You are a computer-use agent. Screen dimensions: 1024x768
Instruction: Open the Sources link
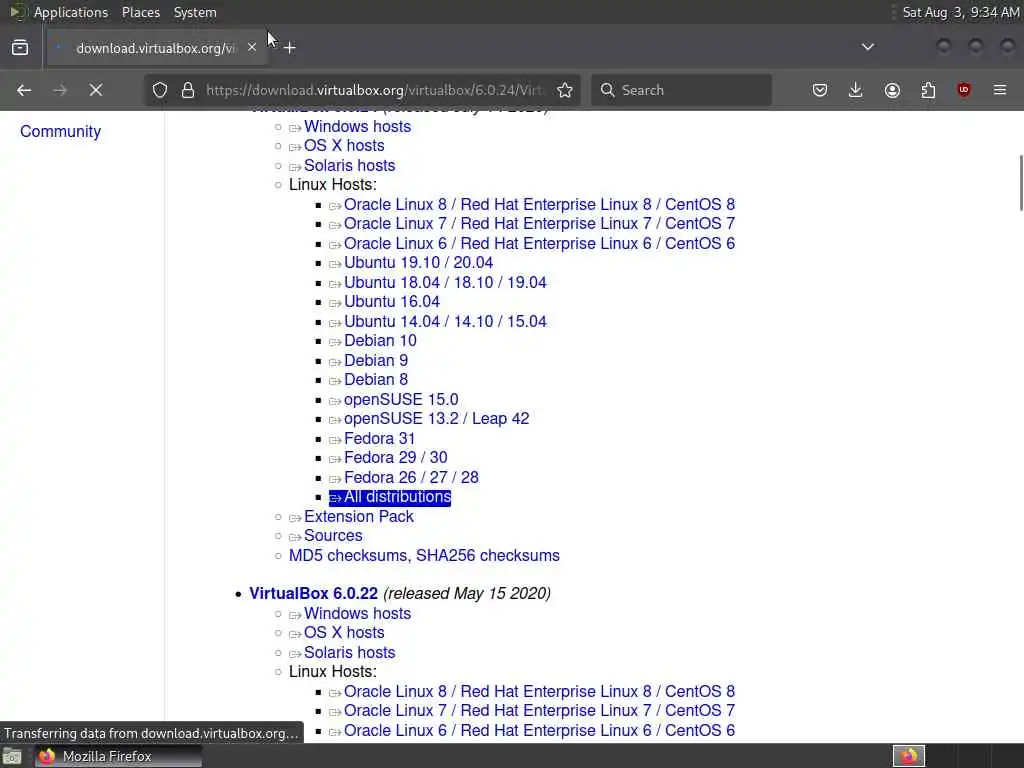coord(333,536)
